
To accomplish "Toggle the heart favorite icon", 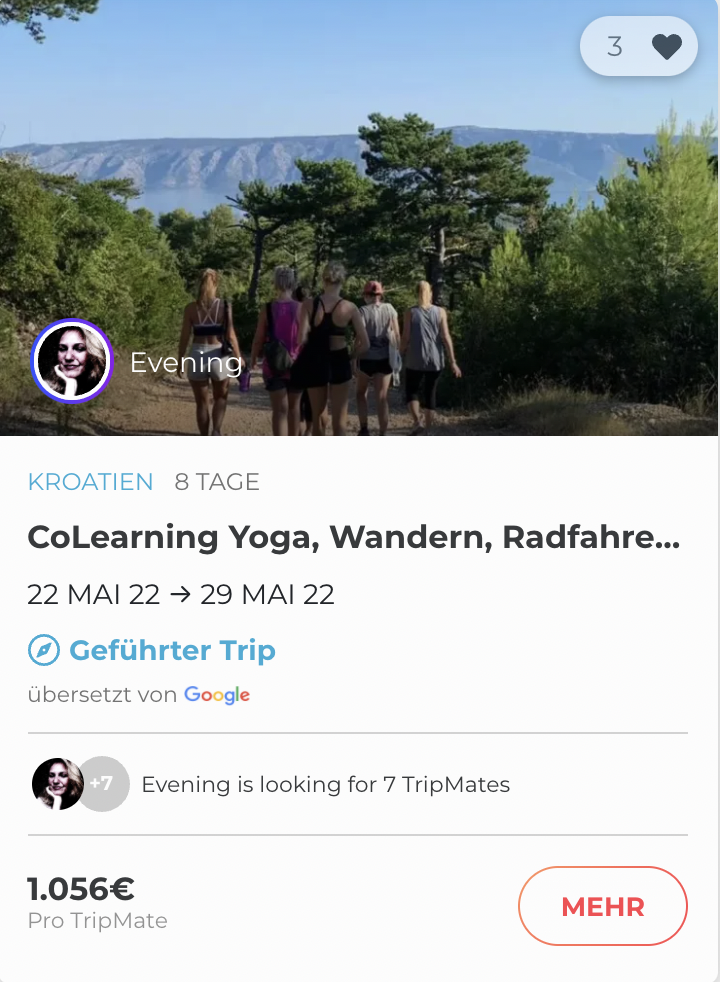I will pos(666,47).
